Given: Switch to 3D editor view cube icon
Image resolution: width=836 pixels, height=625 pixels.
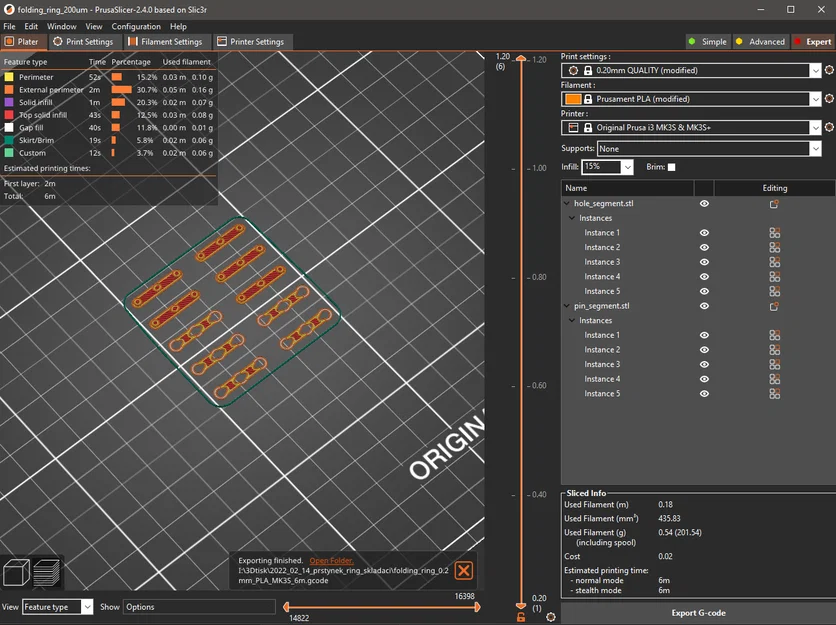Looking at the screenshot, I should (15, 573).
